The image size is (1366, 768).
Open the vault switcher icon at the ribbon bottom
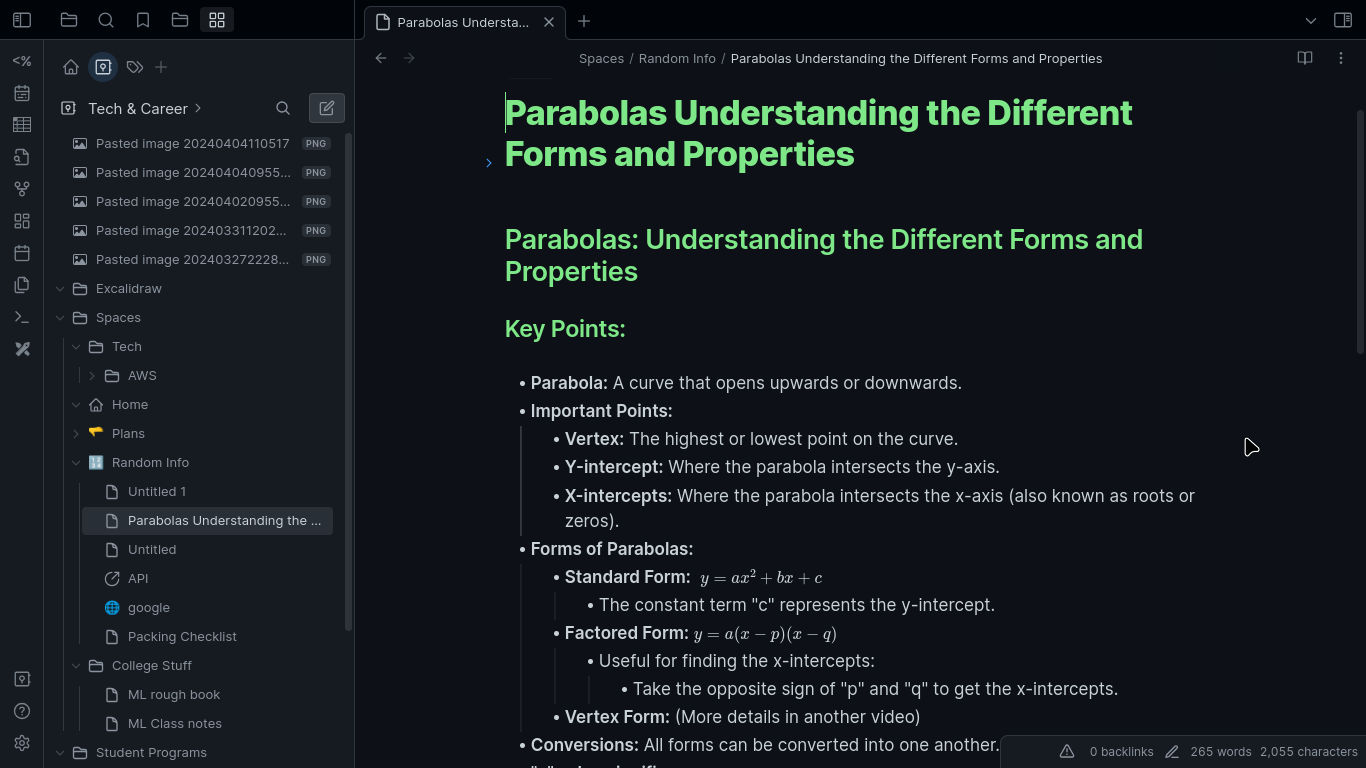tap(22, 679)
